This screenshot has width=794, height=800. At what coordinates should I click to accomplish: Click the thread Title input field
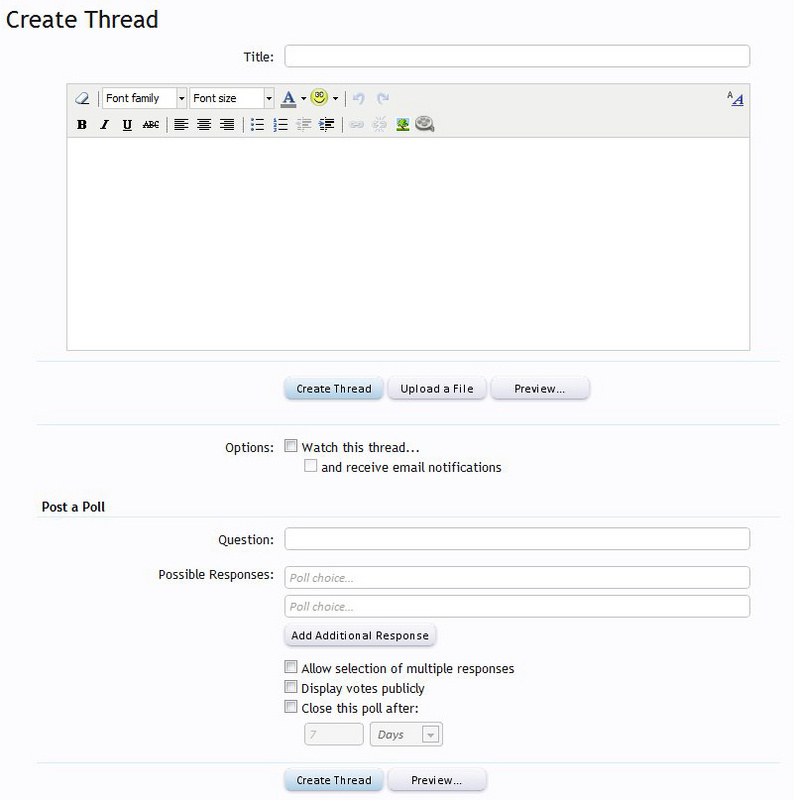pos(517,56)
